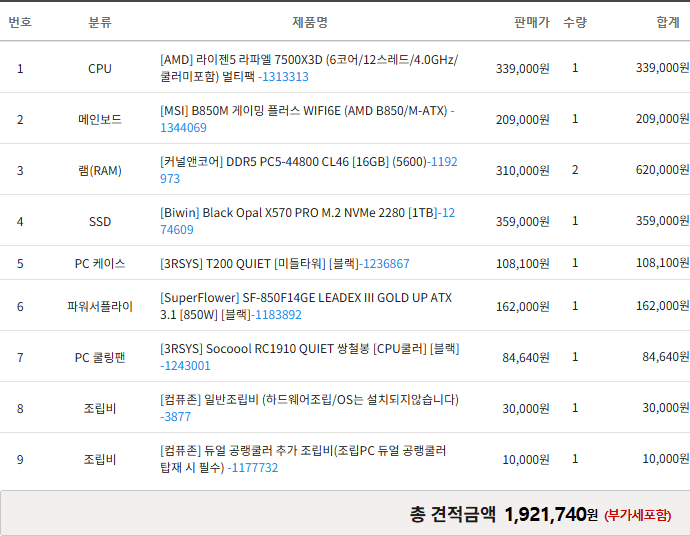
Task: Select the 메인보드 category cell
Action: click(x=100, y=120)
